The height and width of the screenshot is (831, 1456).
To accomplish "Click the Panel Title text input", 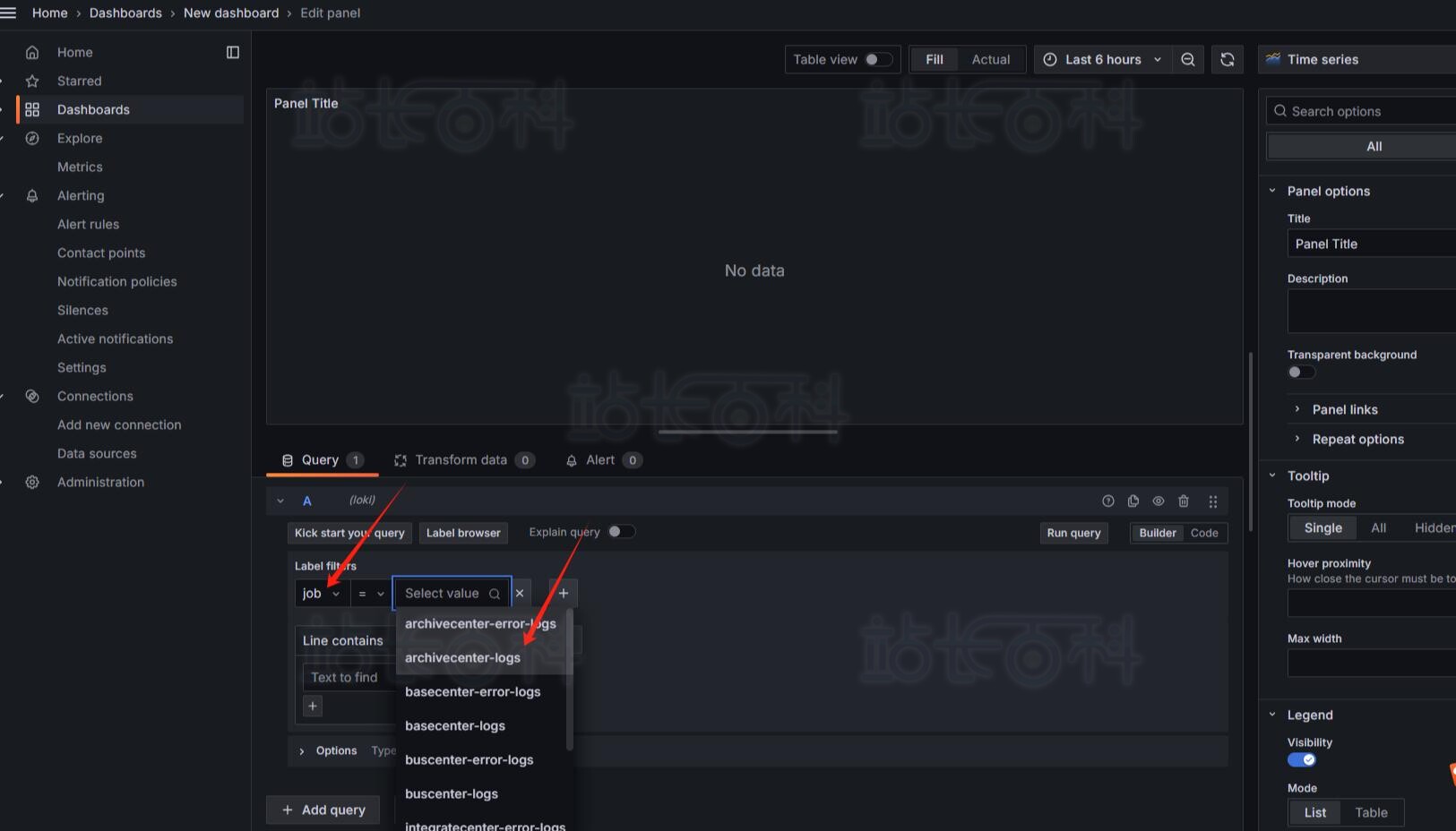I will [x=1371, y=244].
